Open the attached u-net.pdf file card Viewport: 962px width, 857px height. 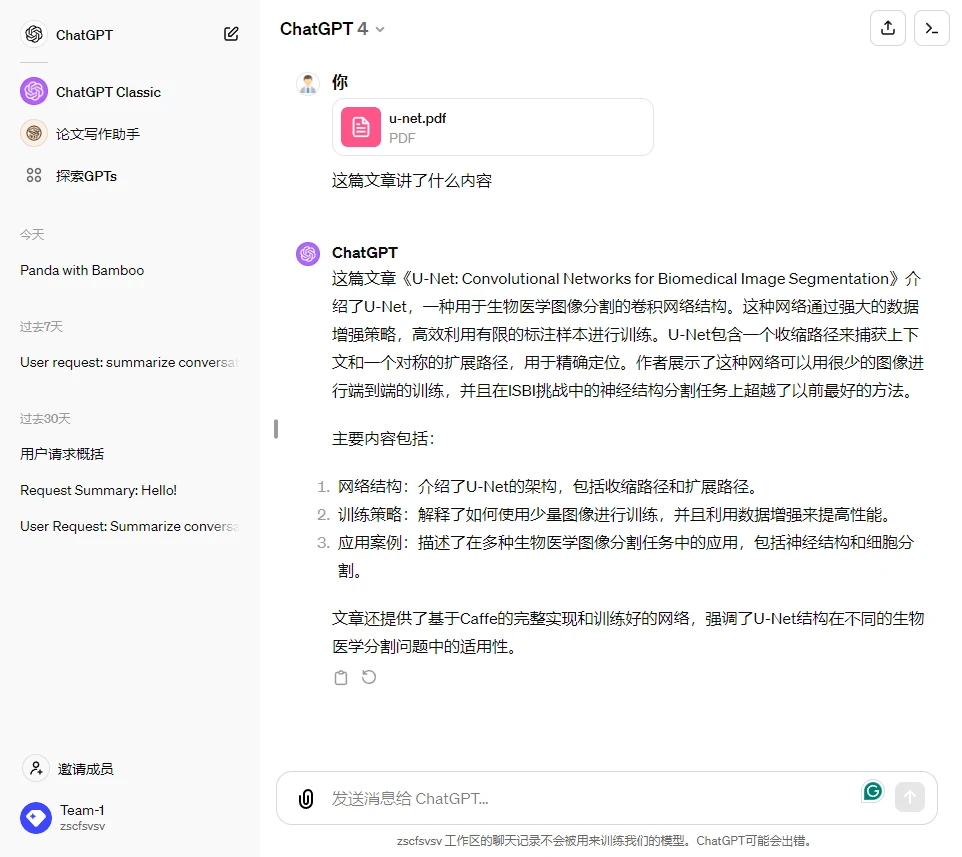tap(493, 127)
